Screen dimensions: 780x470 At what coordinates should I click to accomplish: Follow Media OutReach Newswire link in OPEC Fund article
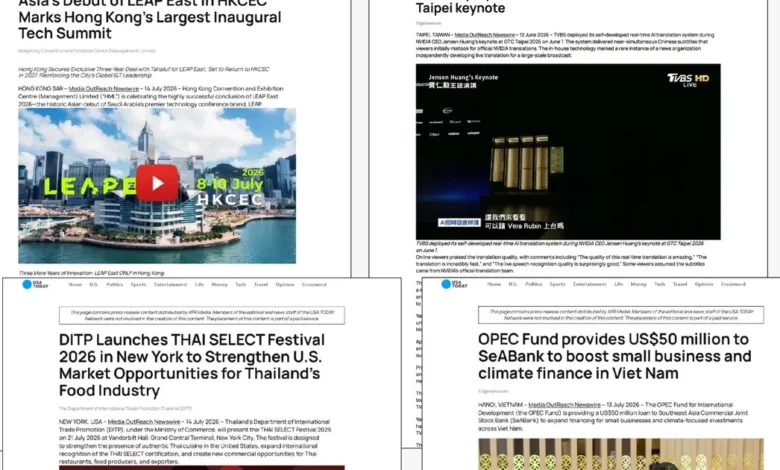click(564, 405)
